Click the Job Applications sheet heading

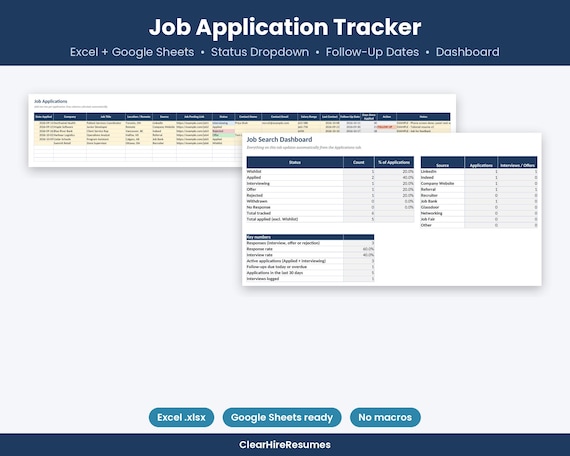point(51,101)
